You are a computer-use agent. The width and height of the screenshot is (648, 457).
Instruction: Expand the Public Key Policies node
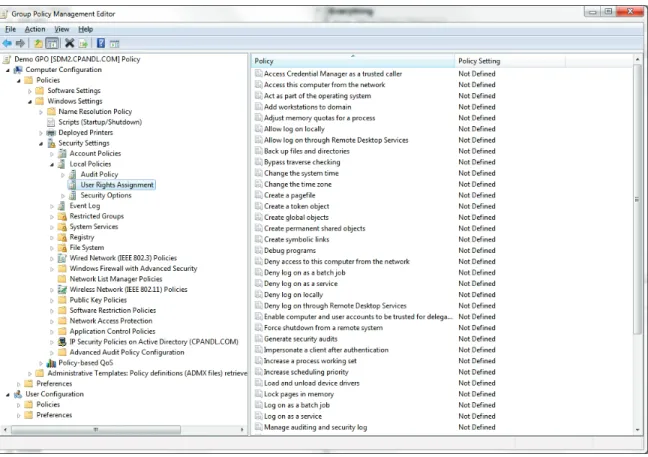tap(52, 300)
